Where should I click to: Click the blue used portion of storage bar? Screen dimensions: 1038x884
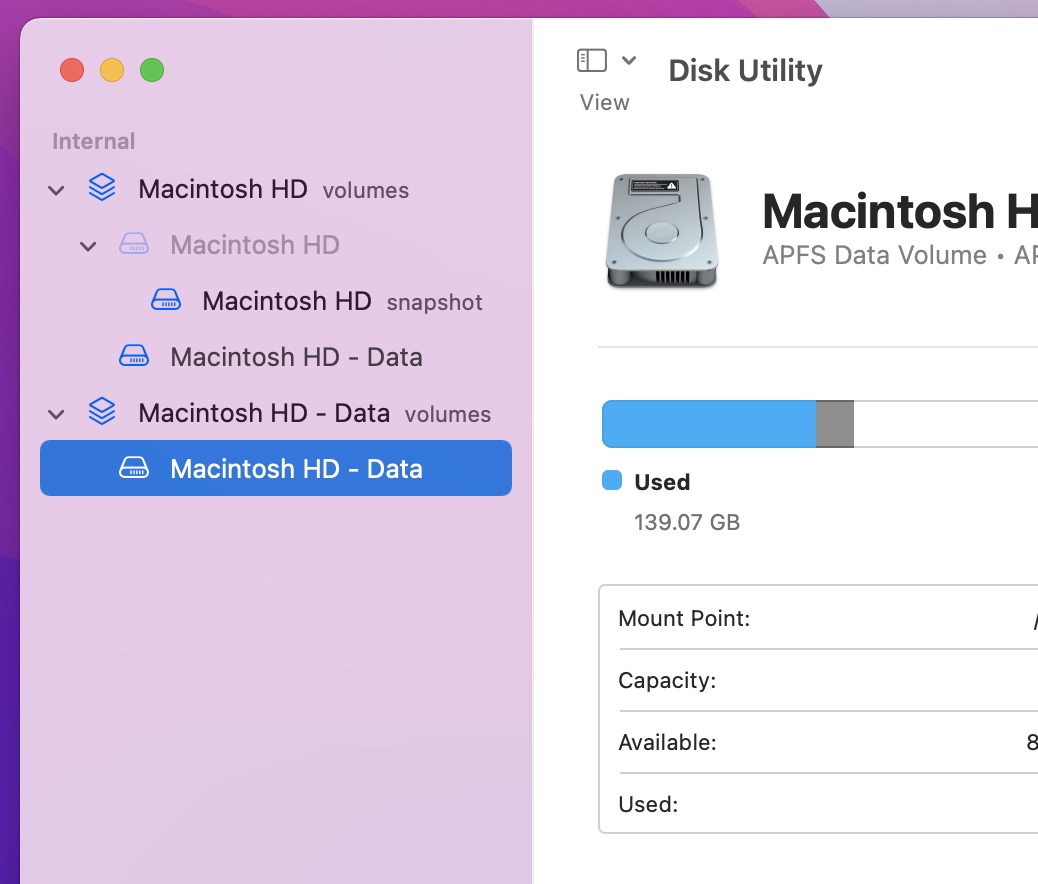pos(708,424)
